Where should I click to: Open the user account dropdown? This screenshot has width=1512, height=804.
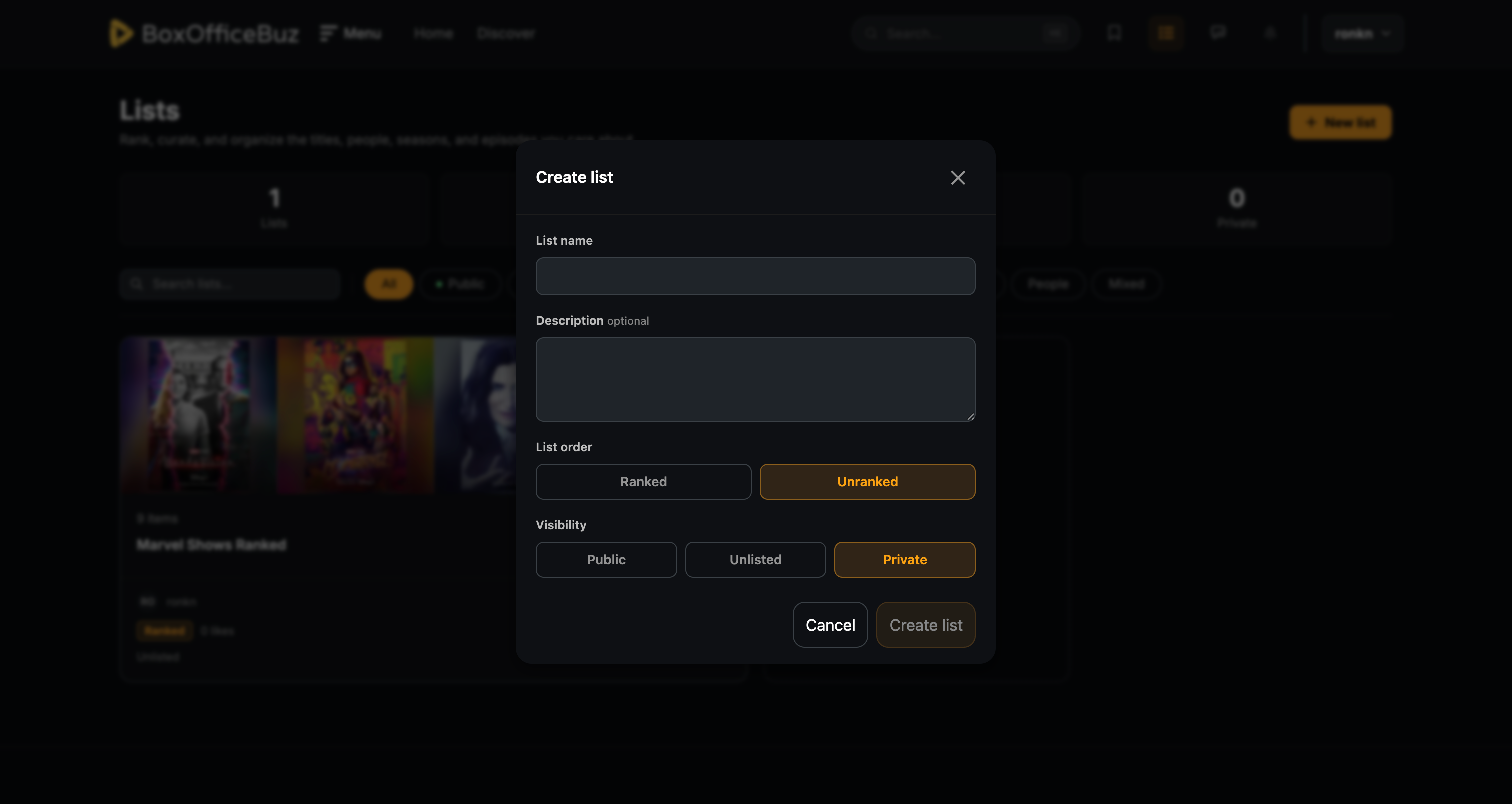pyautogui.click(x=1362, y=34)
